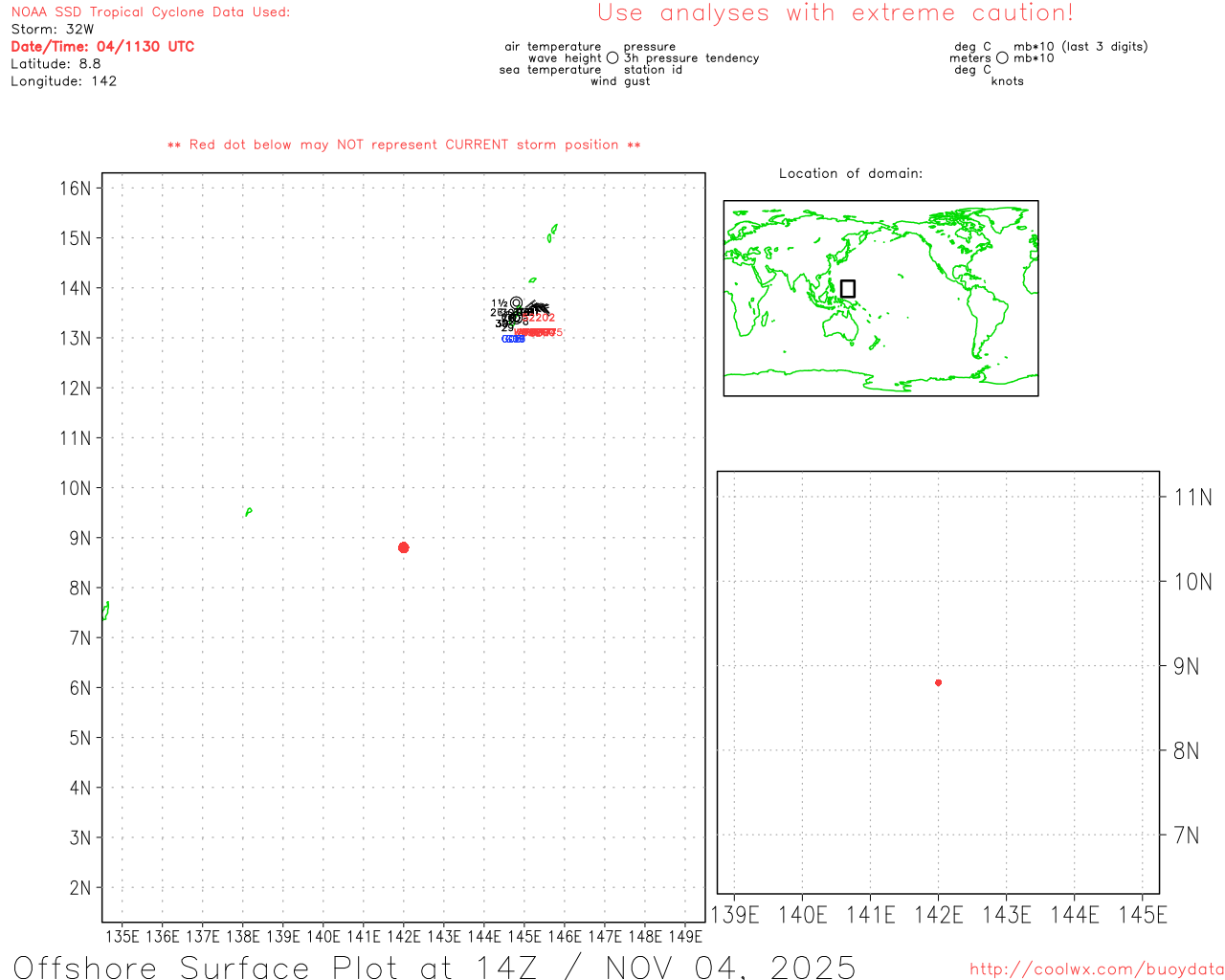Click the 'sea temperature' legend label

tap(550, 70)
